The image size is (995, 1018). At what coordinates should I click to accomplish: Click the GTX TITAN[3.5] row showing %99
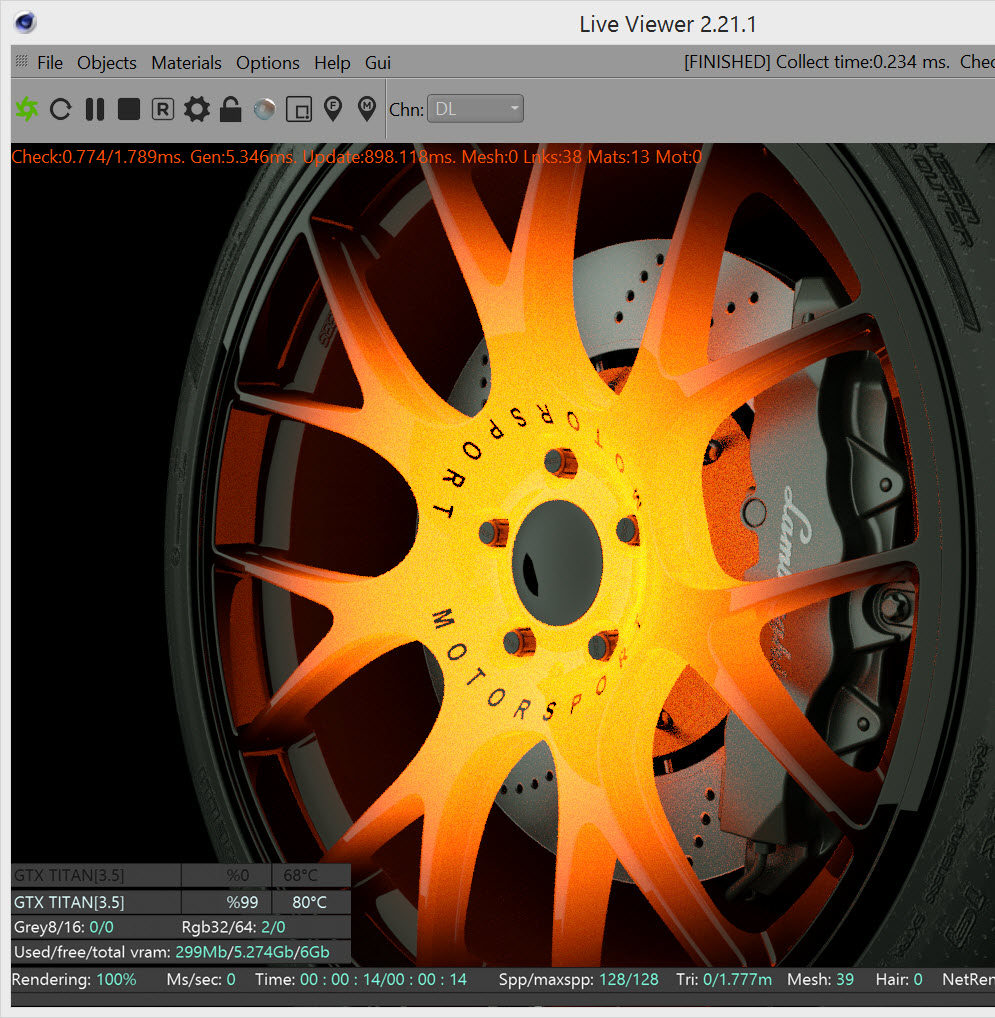(x=181, y=902)
